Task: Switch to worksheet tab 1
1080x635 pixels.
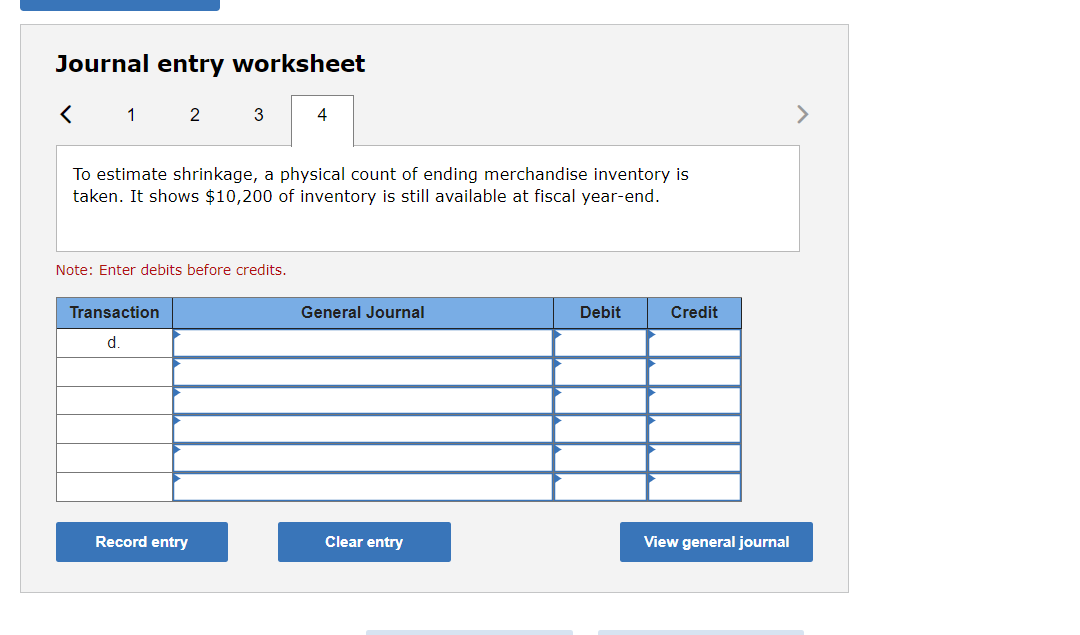Action: point(131,114)
